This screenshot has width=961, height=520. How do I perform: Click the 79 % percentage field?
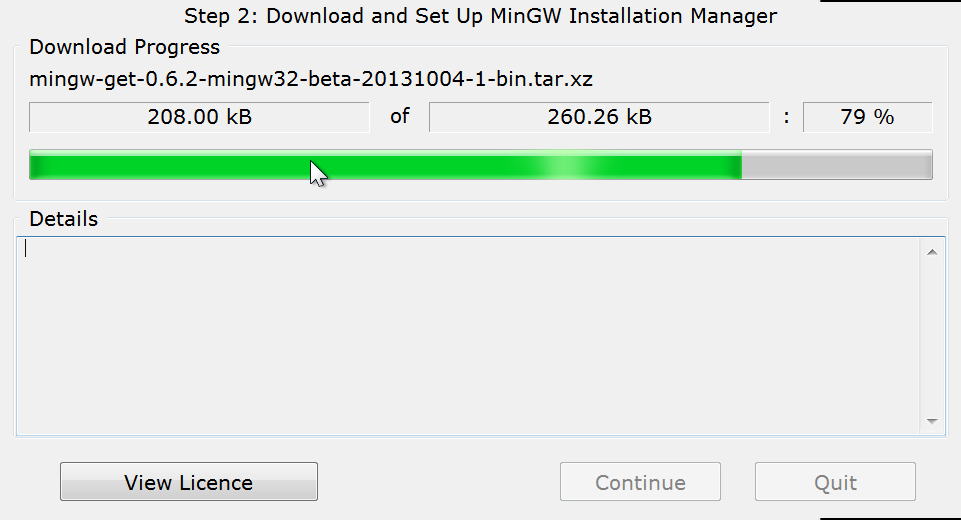point(867,117)
